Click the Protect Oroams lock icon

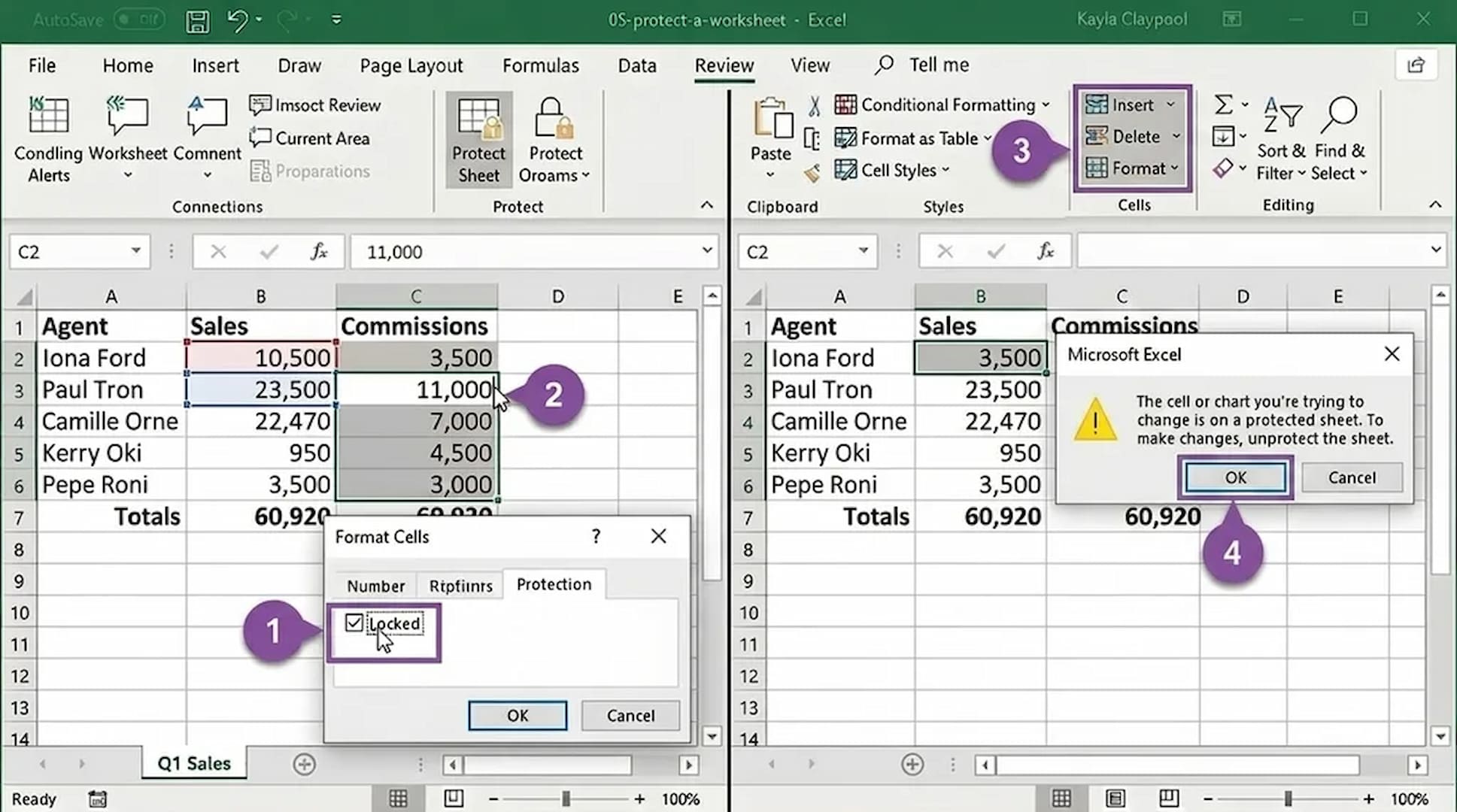pos(554,118)
